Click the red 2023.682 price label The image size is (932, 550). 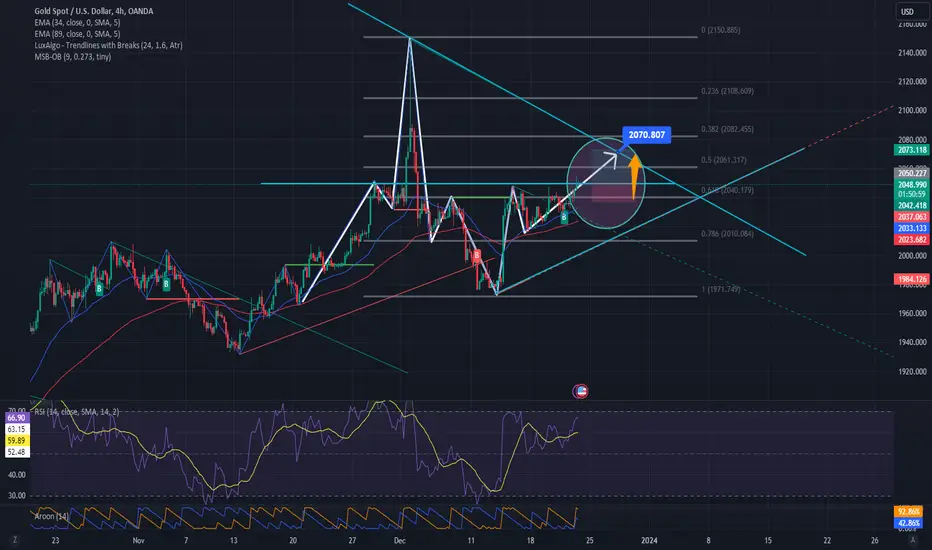(x=912, y=240)
